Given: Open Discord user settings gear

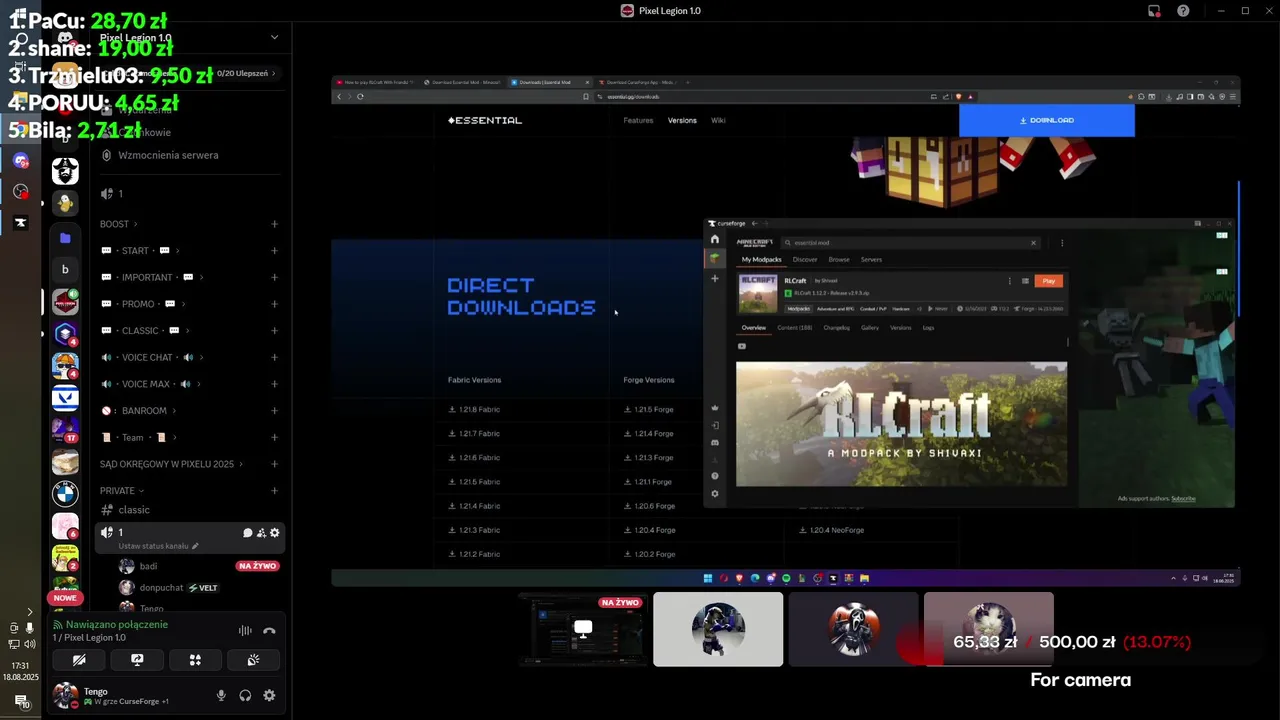Looking at the screenshot, I should [x=269, y=696].
